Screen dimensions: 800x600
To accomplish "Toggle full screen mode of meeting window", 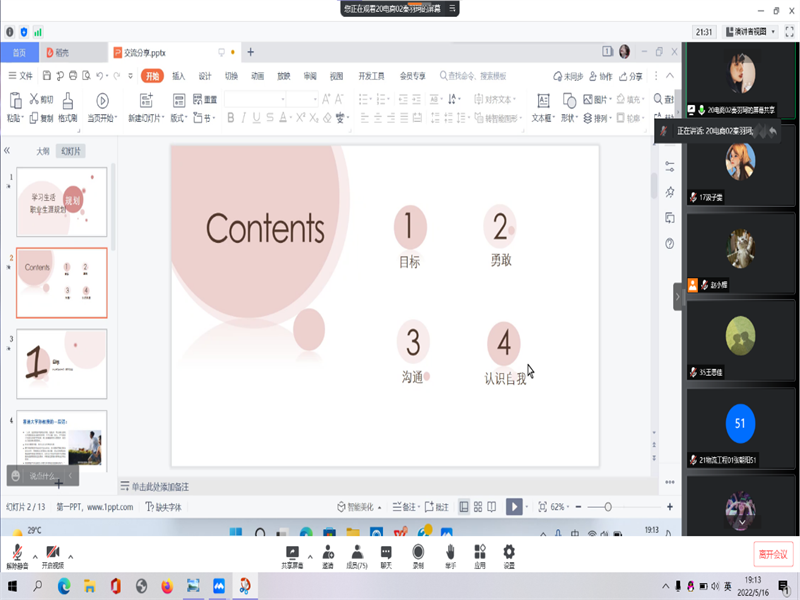I will pyautogui.click(x=788, y=32).
